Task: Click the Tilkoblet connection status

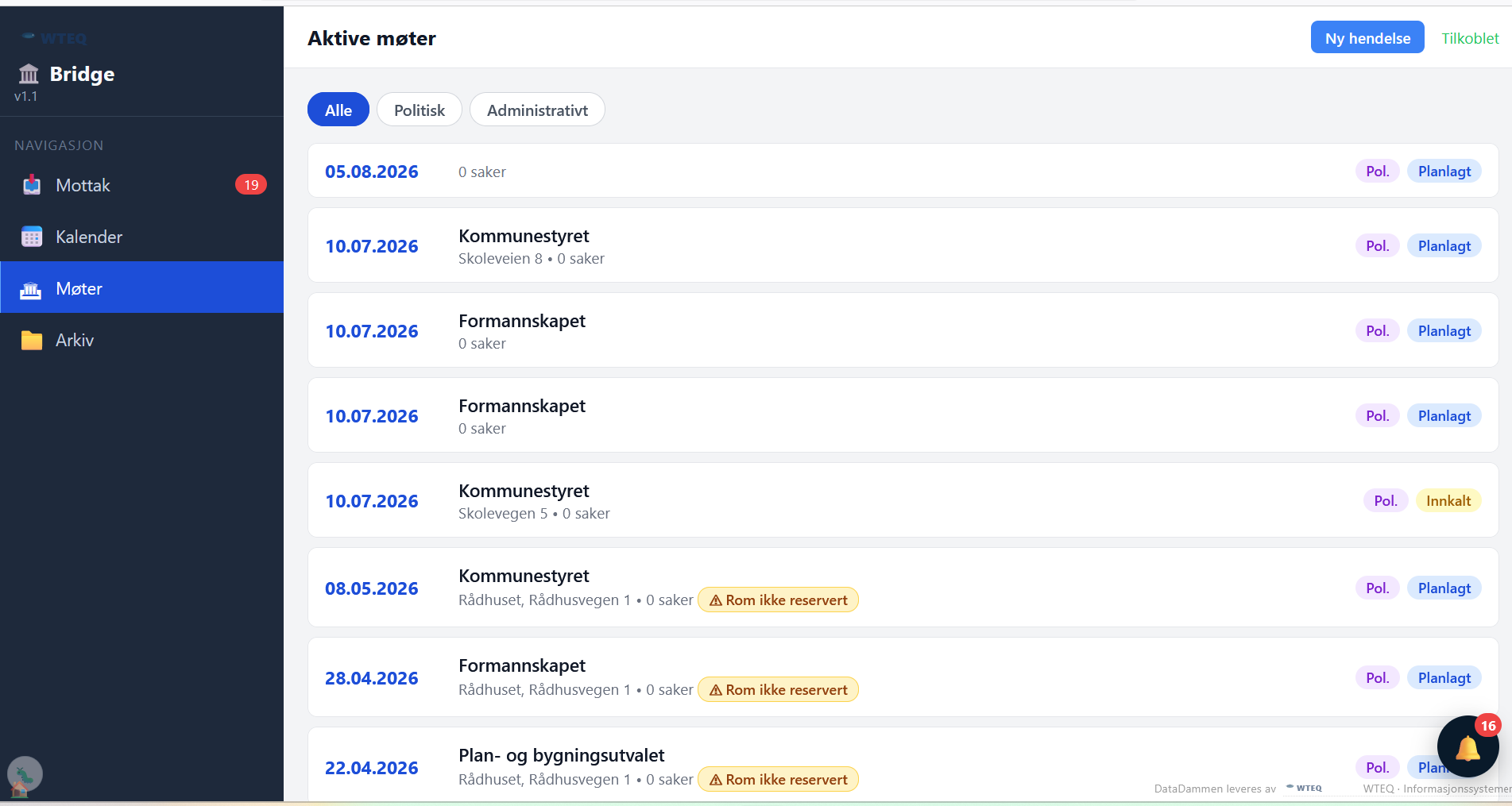Action: pos(1470,38)
